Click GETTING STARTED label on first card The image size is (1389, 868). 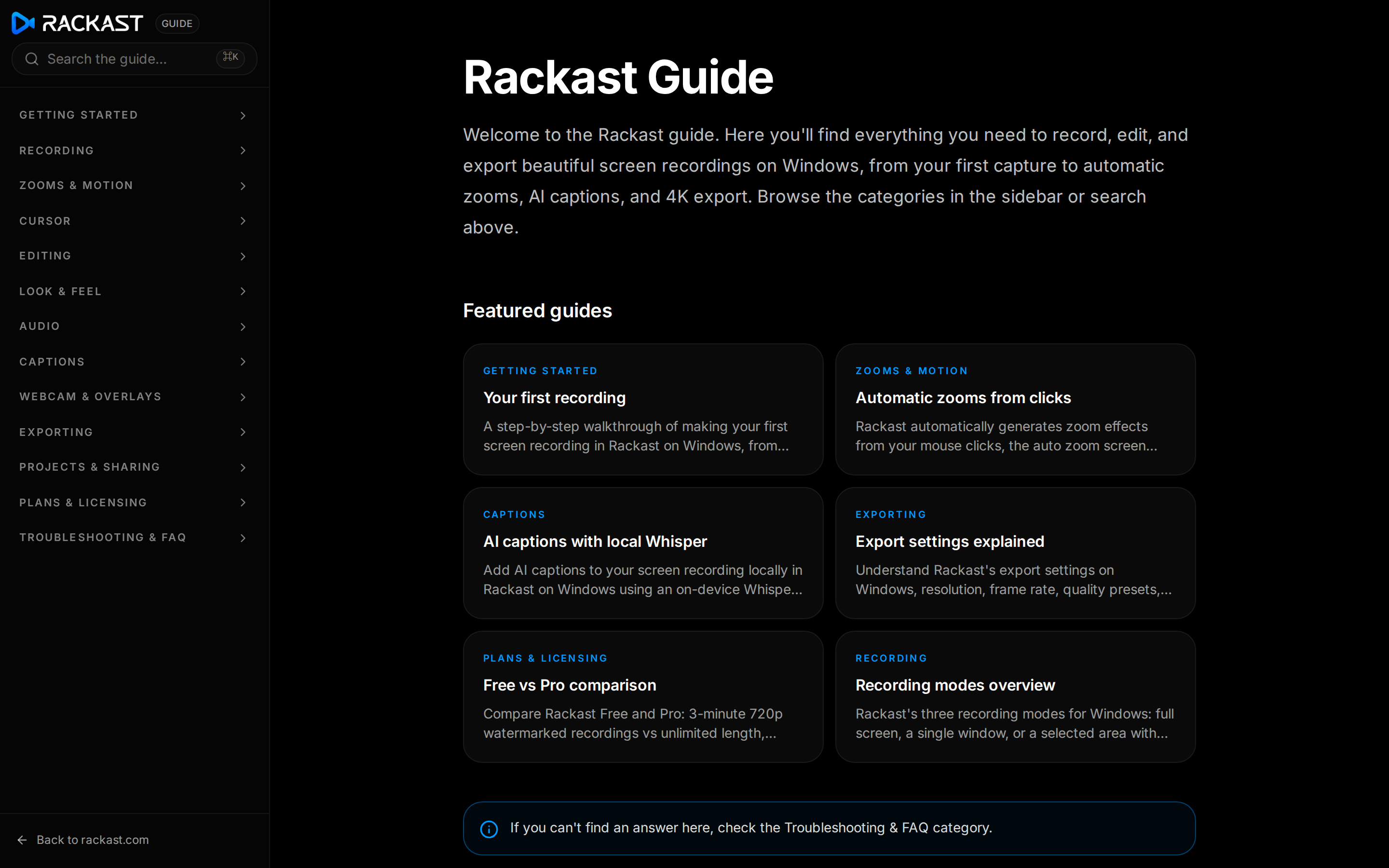(540, 371)
